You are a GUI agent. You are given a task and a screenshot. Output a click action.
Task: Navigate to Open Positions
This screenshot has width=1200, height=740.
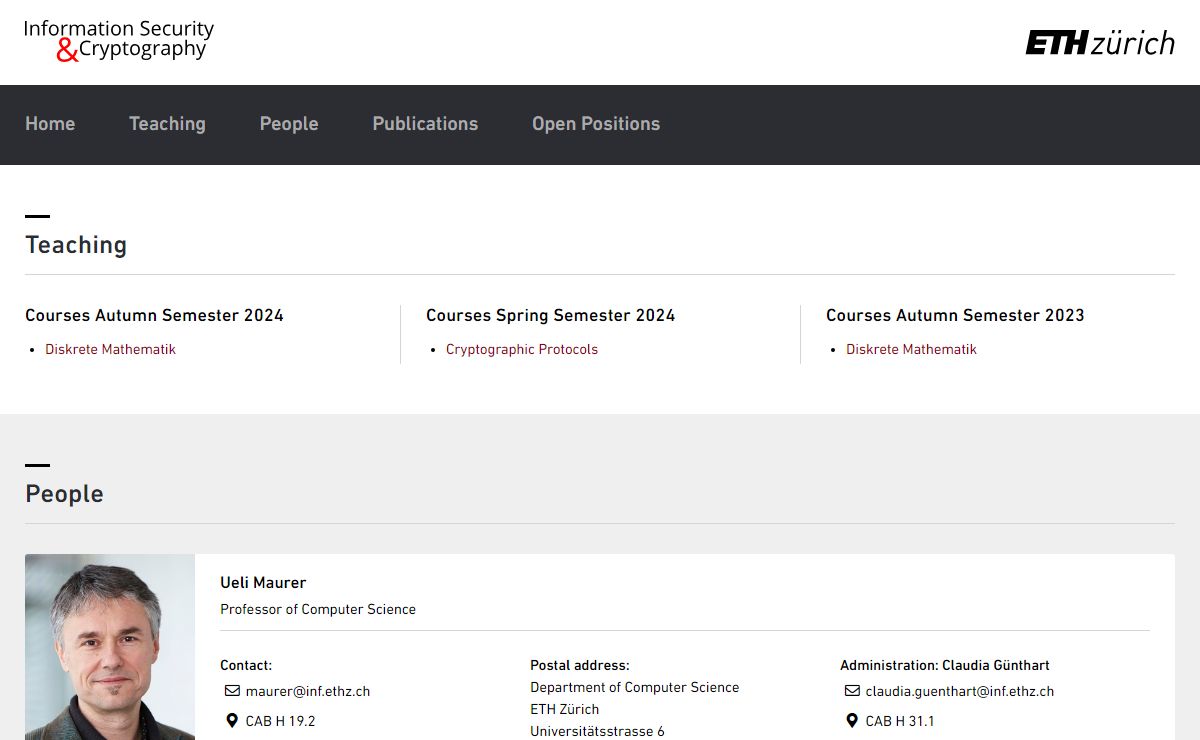(596, 124)
